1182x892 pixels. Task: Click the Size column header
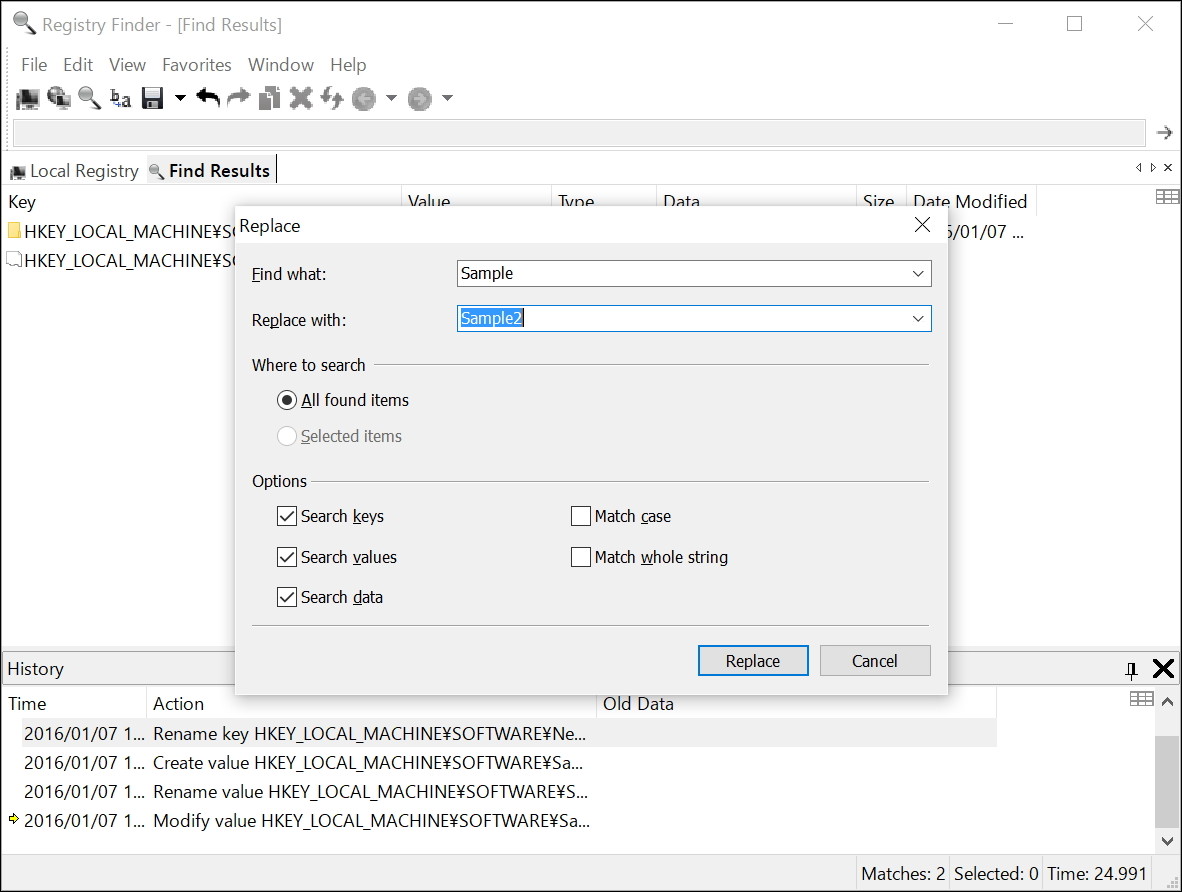click(x=880, y=201)
